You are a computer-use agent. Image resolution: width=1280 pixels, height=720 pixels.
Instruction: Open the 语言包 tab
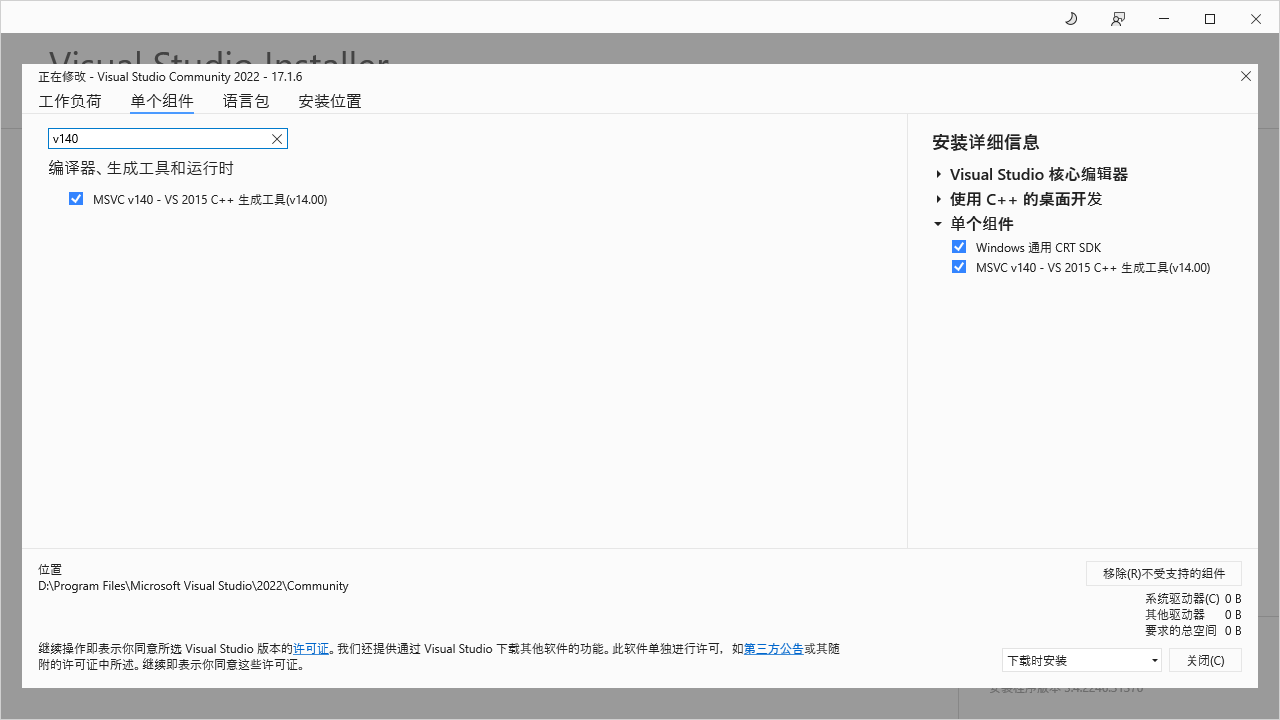(246, 101)
